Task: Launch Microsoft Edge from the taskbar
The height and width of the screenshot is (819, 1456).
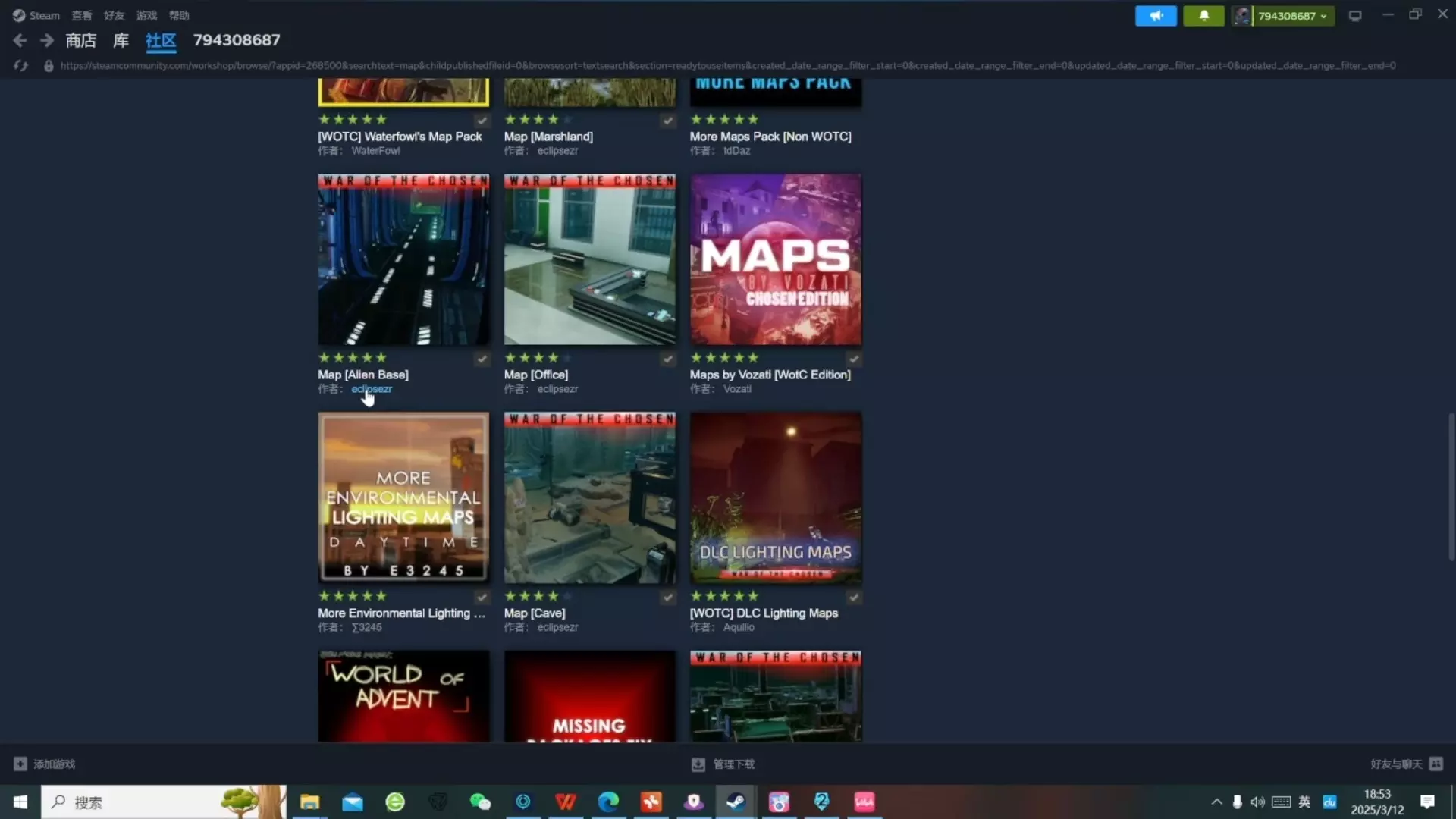Action: pyautogui.click(x=608, y=802)
